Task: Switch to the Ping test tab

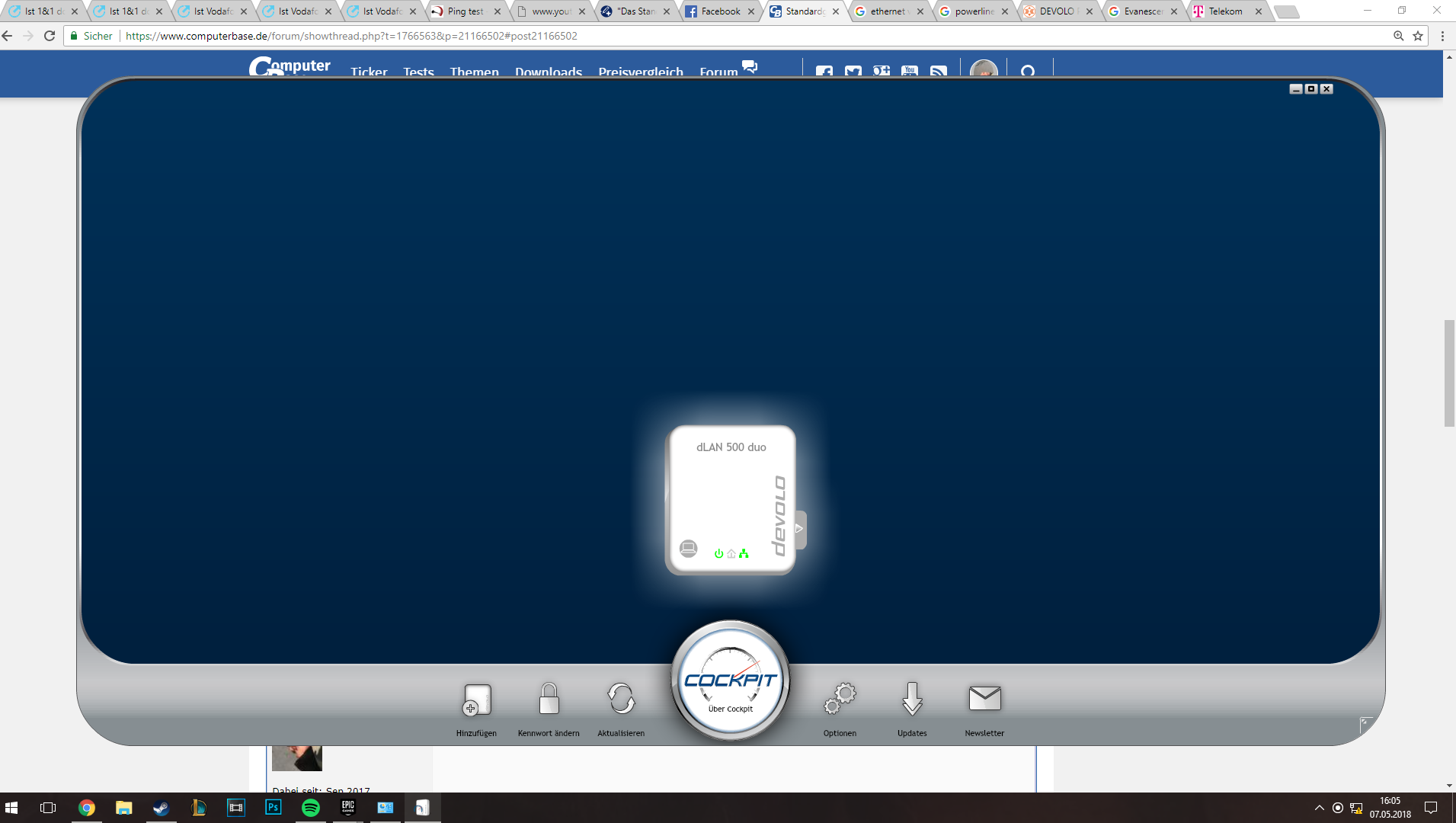Action: pos(466,11)
